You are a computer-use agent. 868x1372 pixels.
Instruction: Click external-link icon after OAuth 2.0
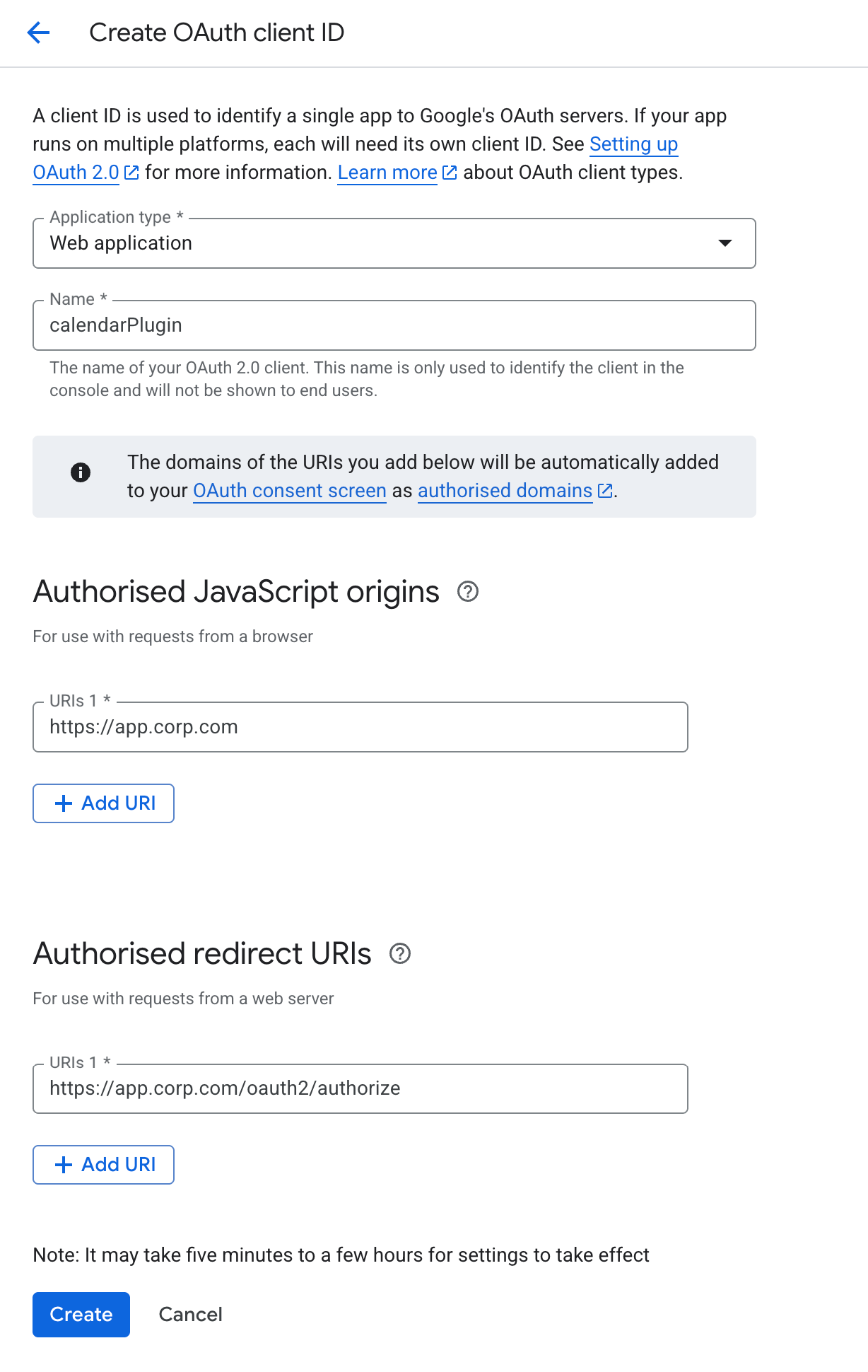[x=132, y=173]
